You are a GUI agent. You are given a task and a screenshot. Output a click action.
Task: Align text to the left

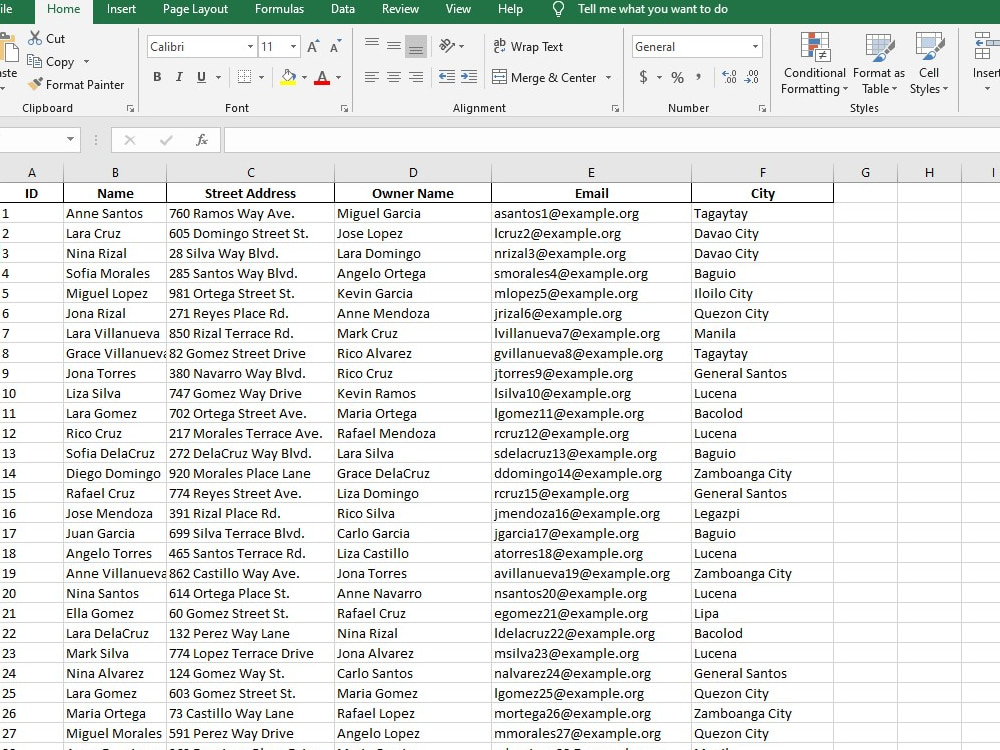372,77
